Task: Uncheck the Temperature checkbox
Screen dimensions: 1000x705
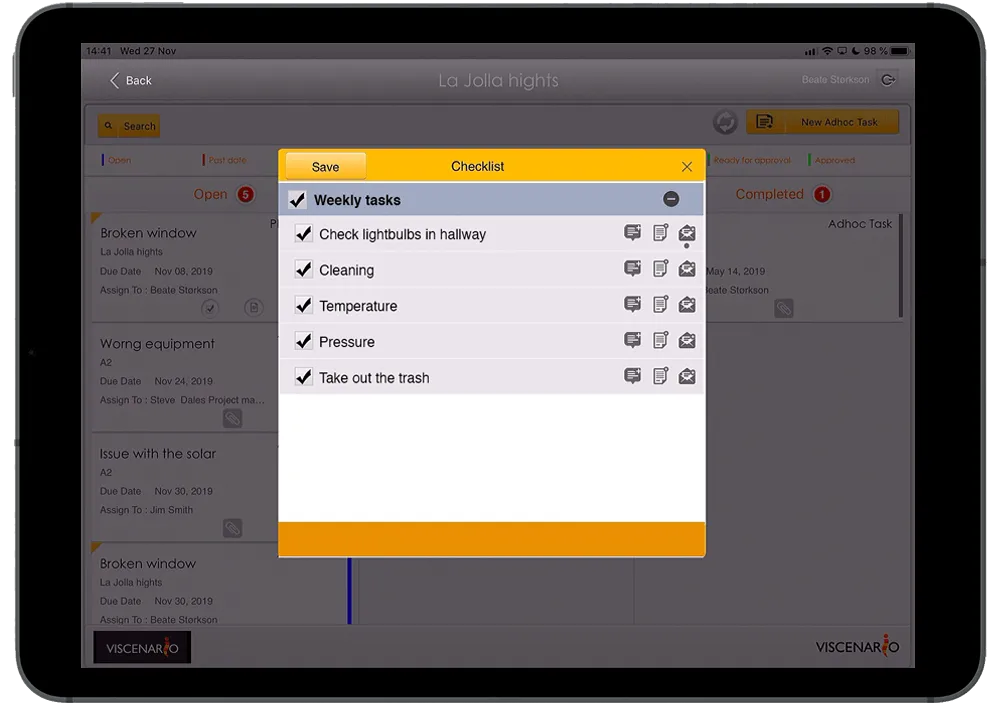Action: tap(304, 305)
